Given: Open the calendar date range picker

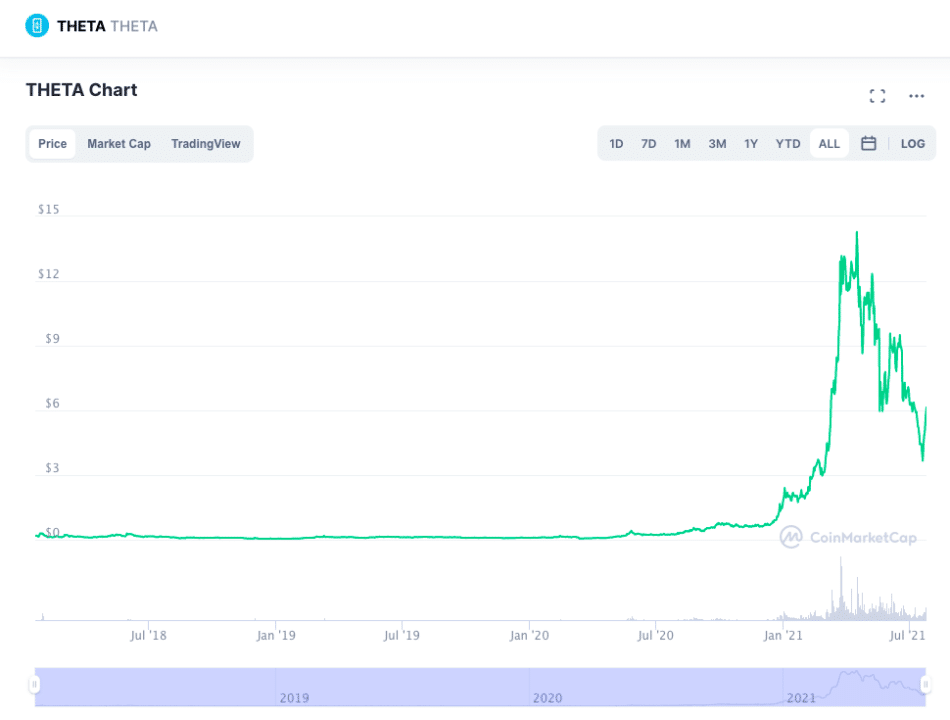Looking at the screenshot, I should 868,143.
